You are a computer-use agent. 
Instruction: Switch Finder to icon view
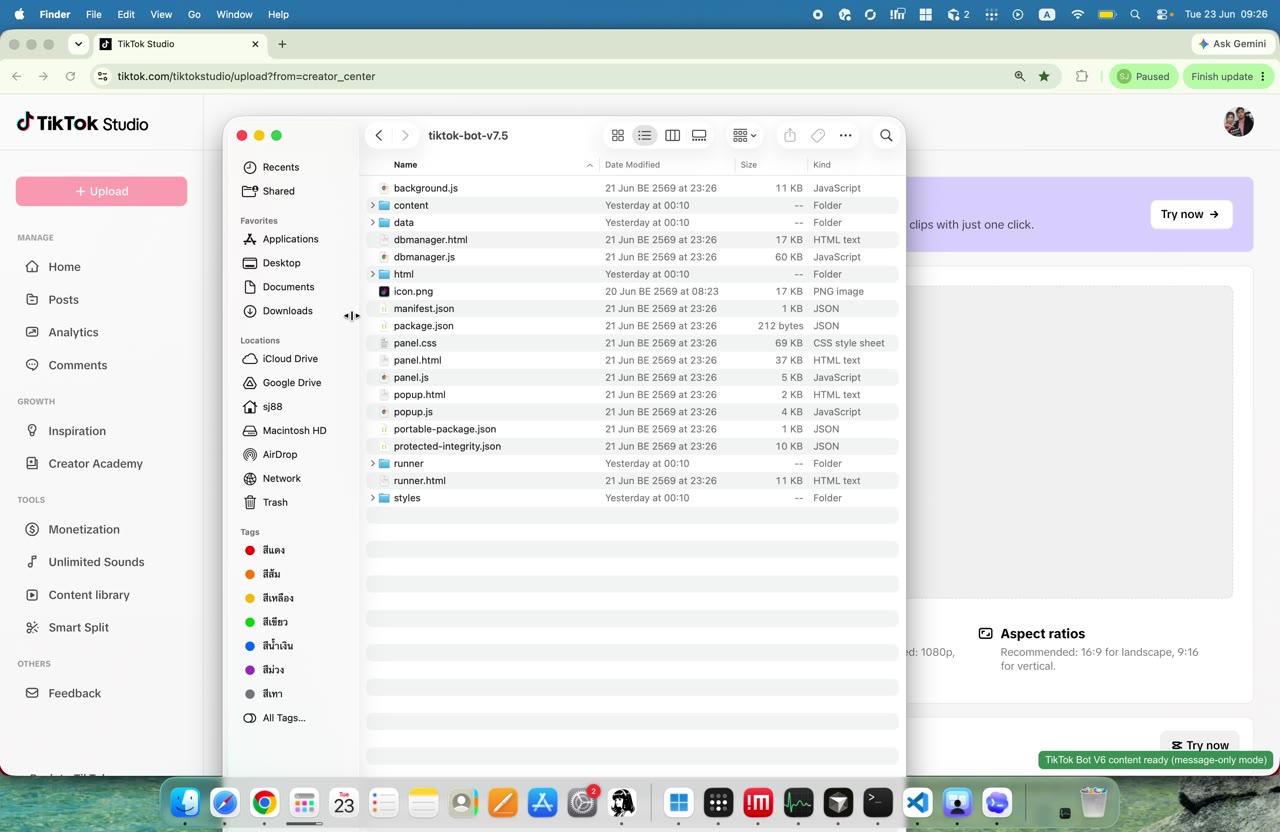click(618, 136)
